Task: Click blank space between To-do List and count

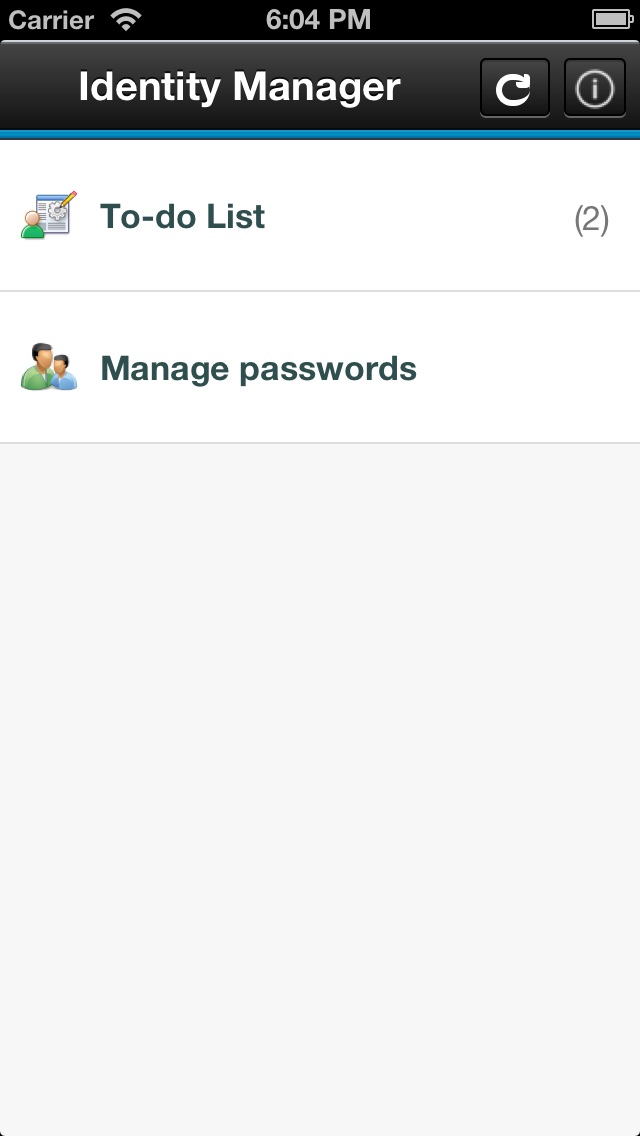Action: tap(420, 217)
